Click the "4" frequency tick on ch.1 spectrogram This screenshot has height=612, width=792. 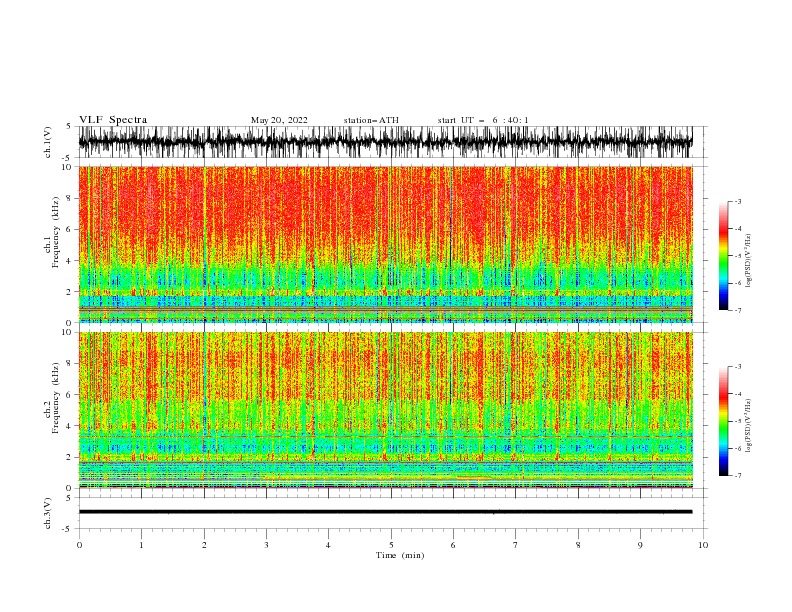pos(70,261)
